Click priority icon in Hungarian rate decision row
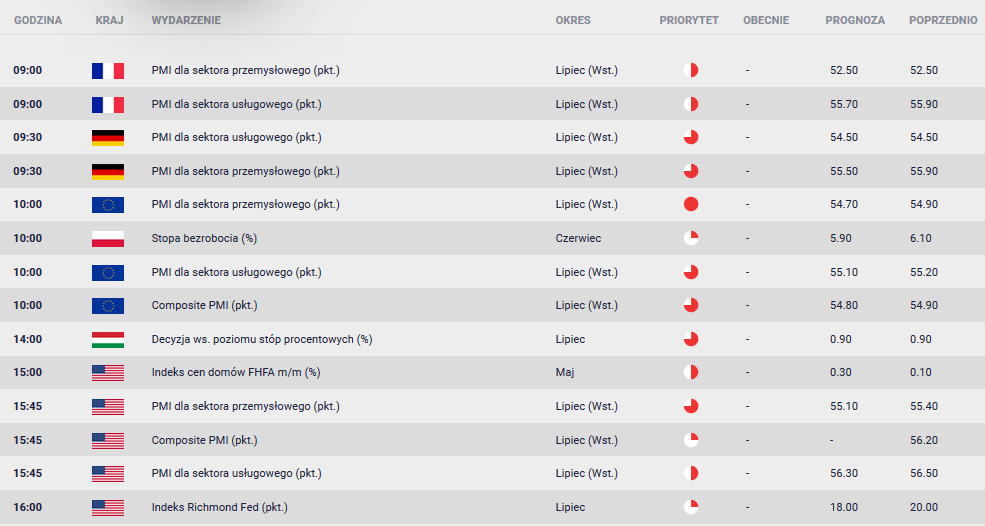This screenshot has width=985, height=526. pyautogui.click(x=691, y=339)
